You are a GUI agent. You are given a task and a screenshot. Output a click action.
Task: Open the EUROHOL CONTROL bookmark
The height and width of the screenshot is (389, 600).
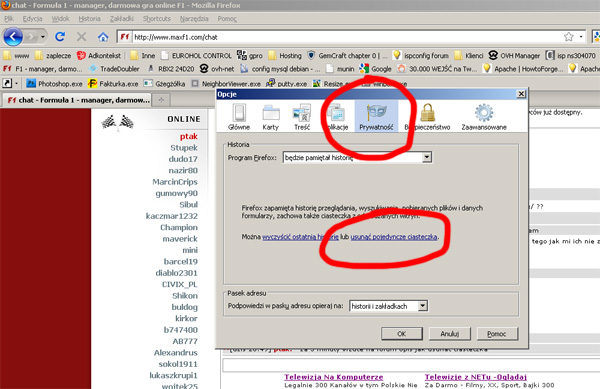(196, 55)
